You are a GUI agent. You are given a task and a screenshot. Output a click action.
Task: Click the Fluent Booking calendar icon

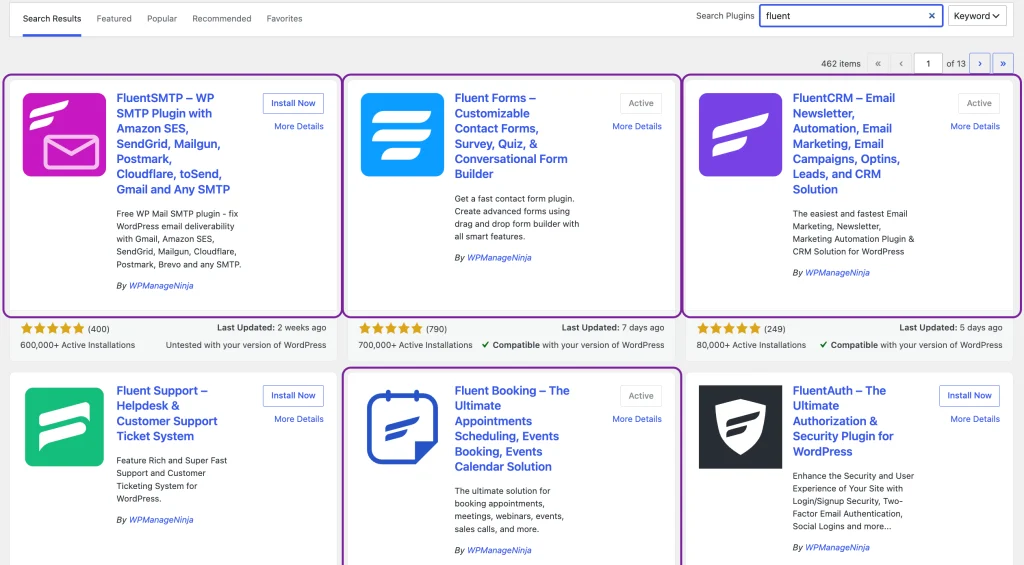(x=402, y=427)
